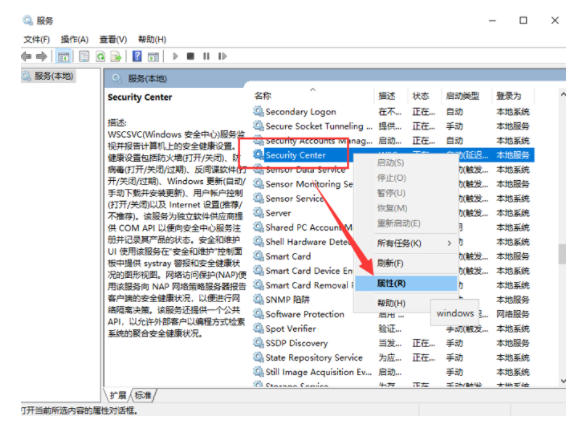Viewport: 579px width, 427px height.
Task: Open the blue Help toolbar icon
Action: (x=137, y=57)
